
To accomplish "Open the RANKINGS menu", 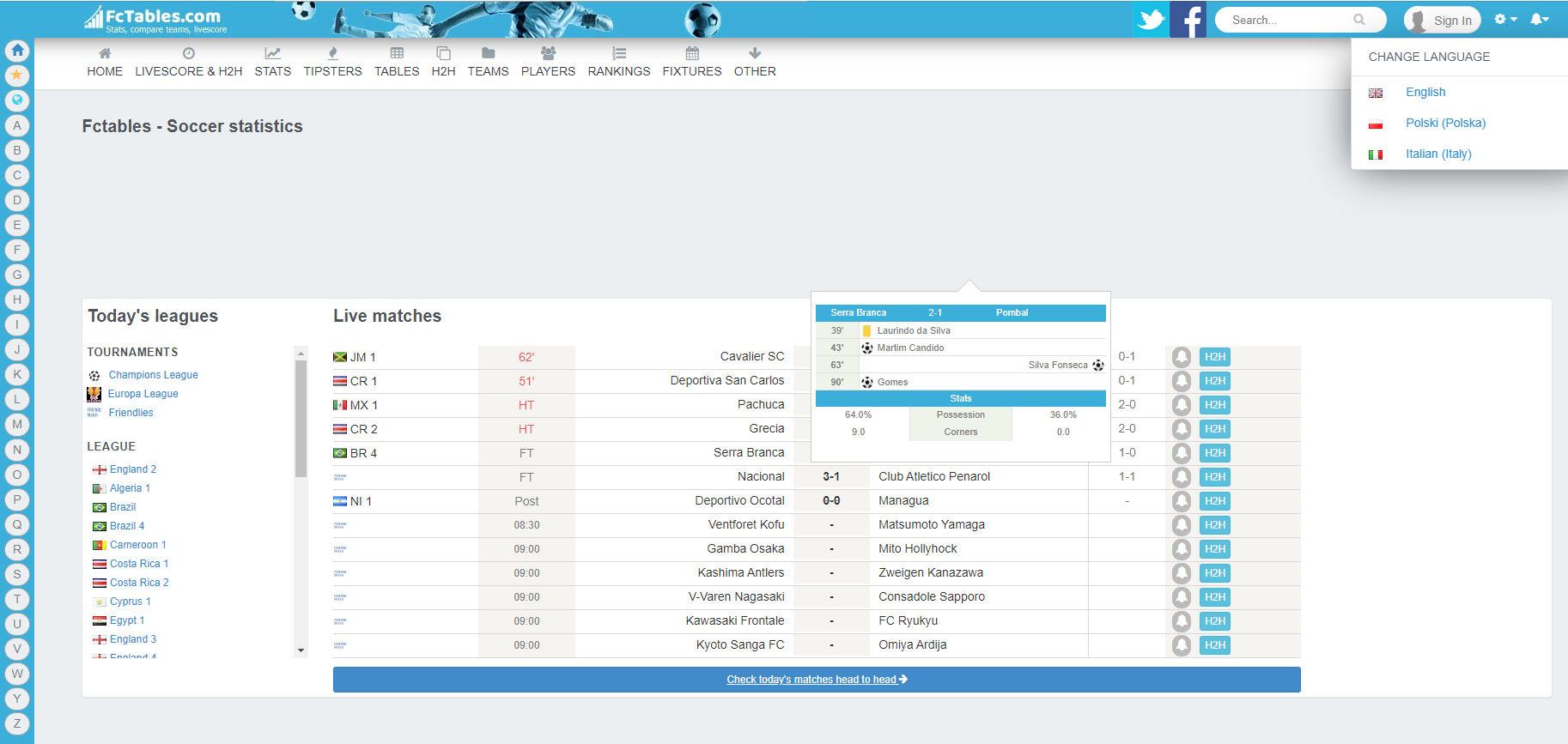I will click(619, 63).
